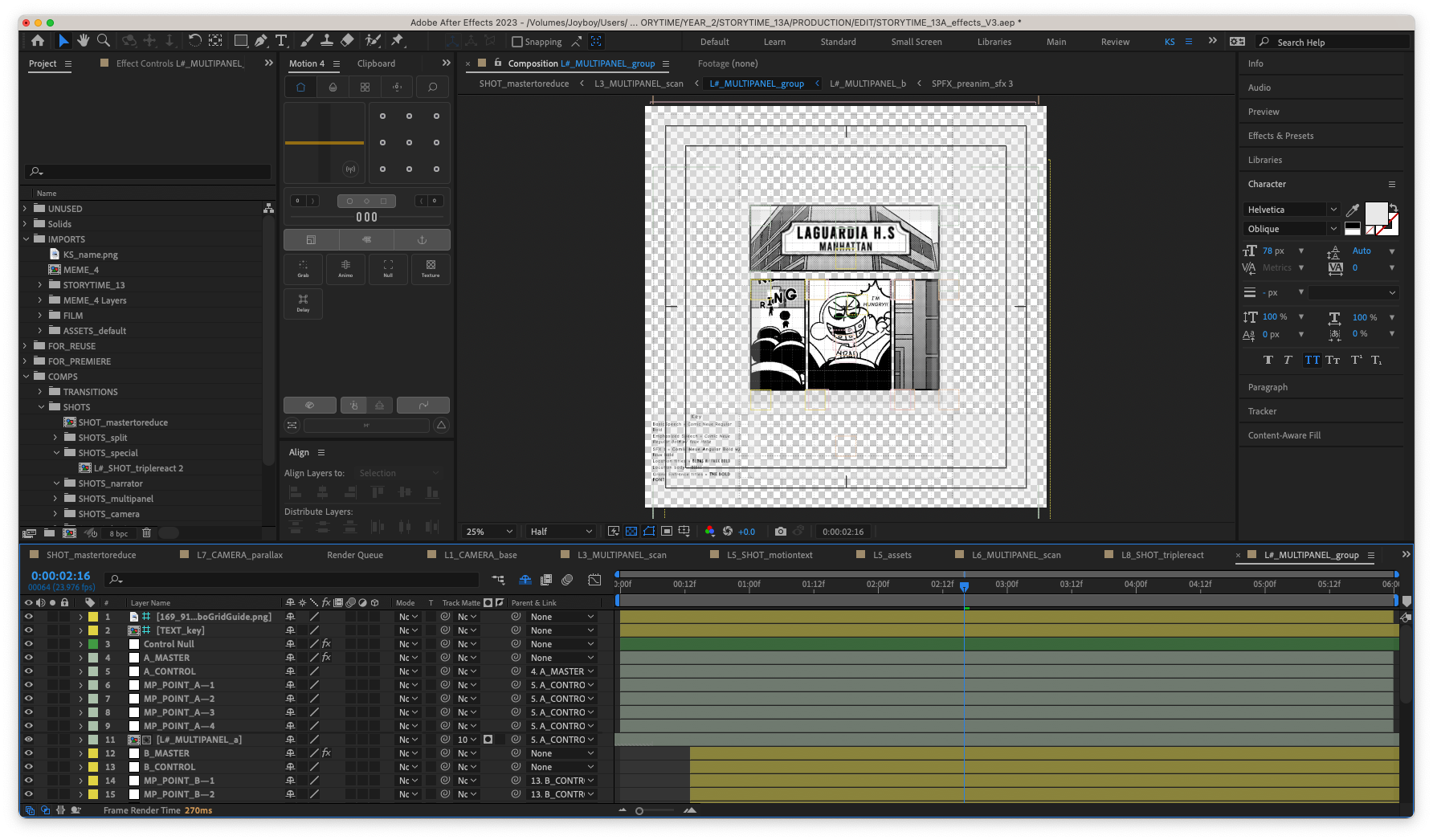Click the timeline zoom slider handle
The width and height of the screenshot is (1433, 840).
(x=639, y=811)
